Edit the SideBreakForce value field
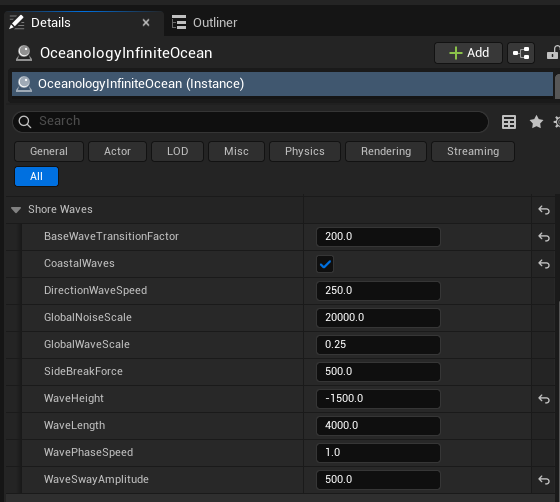 pos(378,372)
